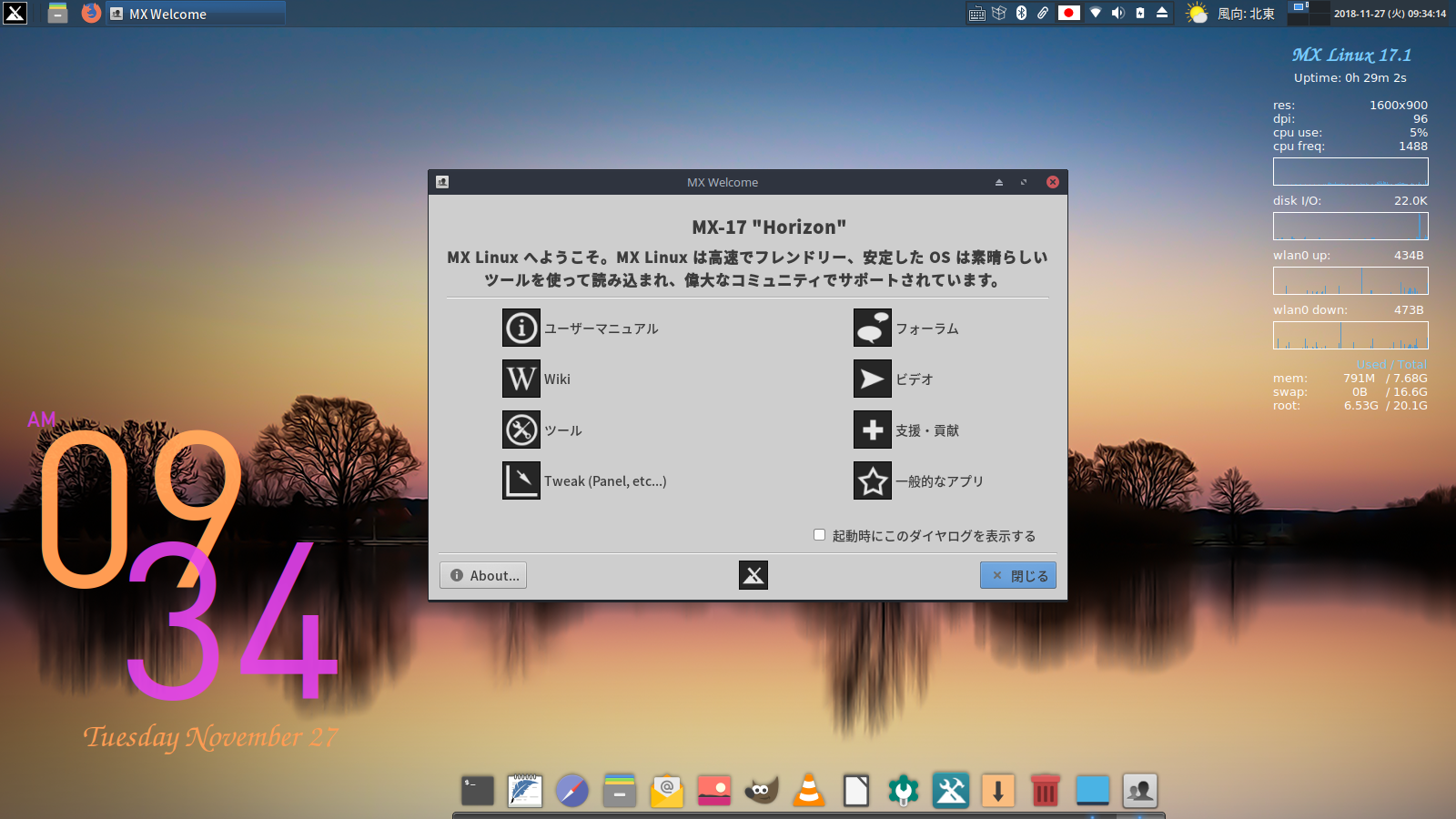
Task: Click the Japan flag keyboard layout indicator
Action: [1069, 13]
